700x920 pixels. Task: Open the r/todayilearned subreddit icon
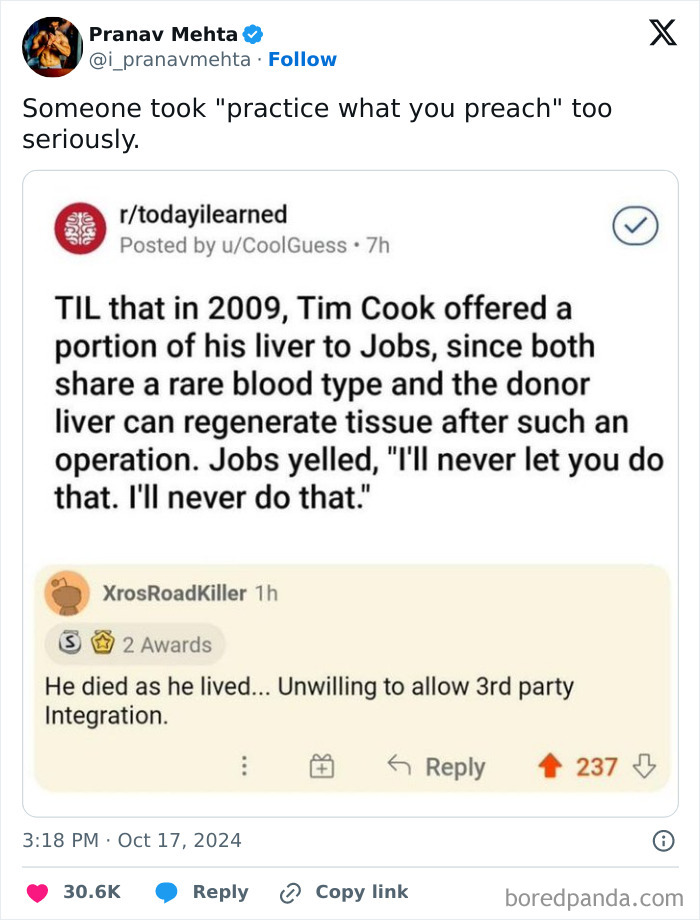pyautogui.click(x=78, y=228)
